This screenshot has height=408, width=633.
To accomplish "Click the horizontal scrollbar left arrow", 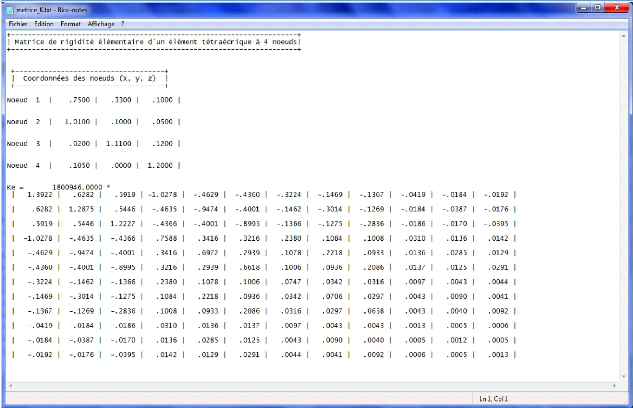I will (x=10, y=387).
